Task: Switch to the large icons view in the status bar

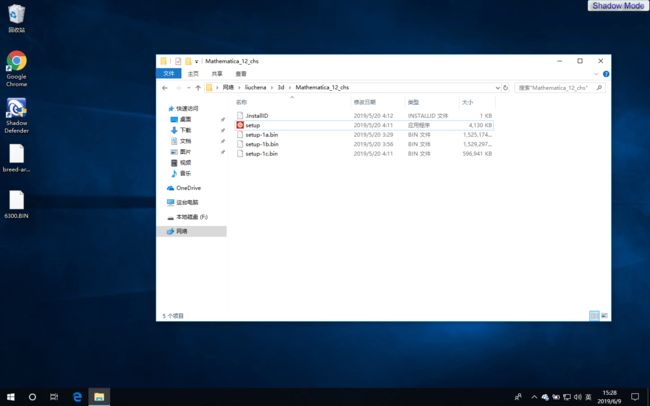Action: [604, 316]
